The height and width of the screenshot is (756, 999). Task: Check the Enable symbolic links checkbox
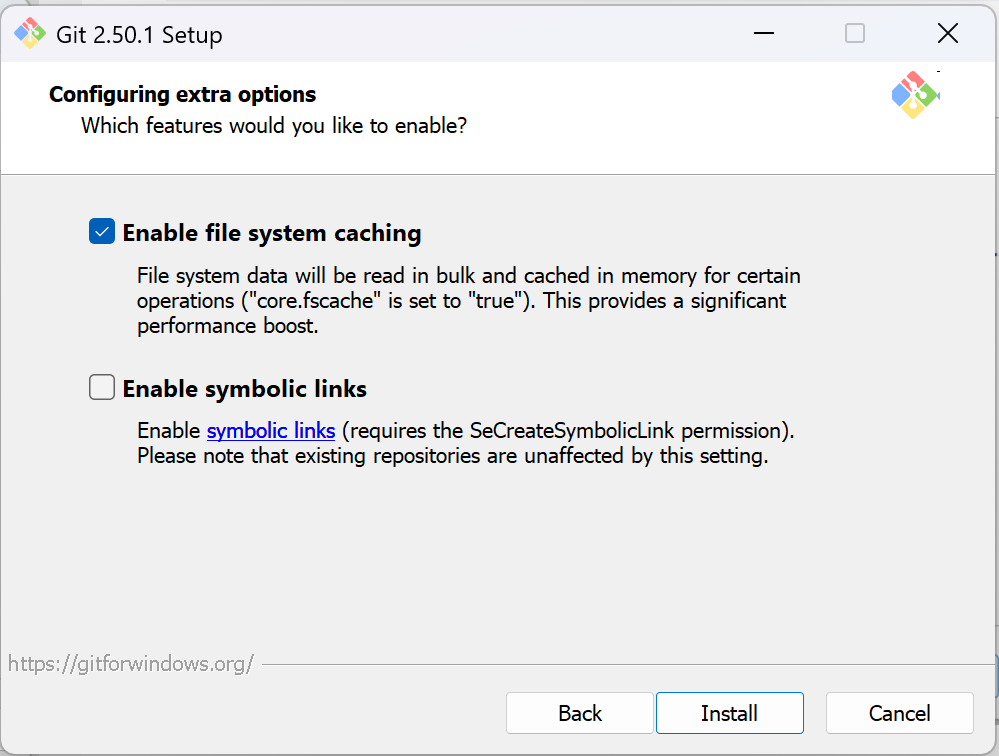pyautogui.click(x=102, y=388)
